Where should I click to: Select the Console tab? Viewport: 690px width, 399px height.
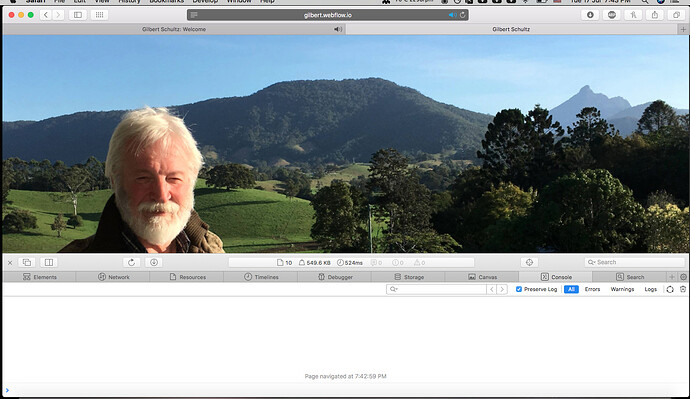[556, 277]
